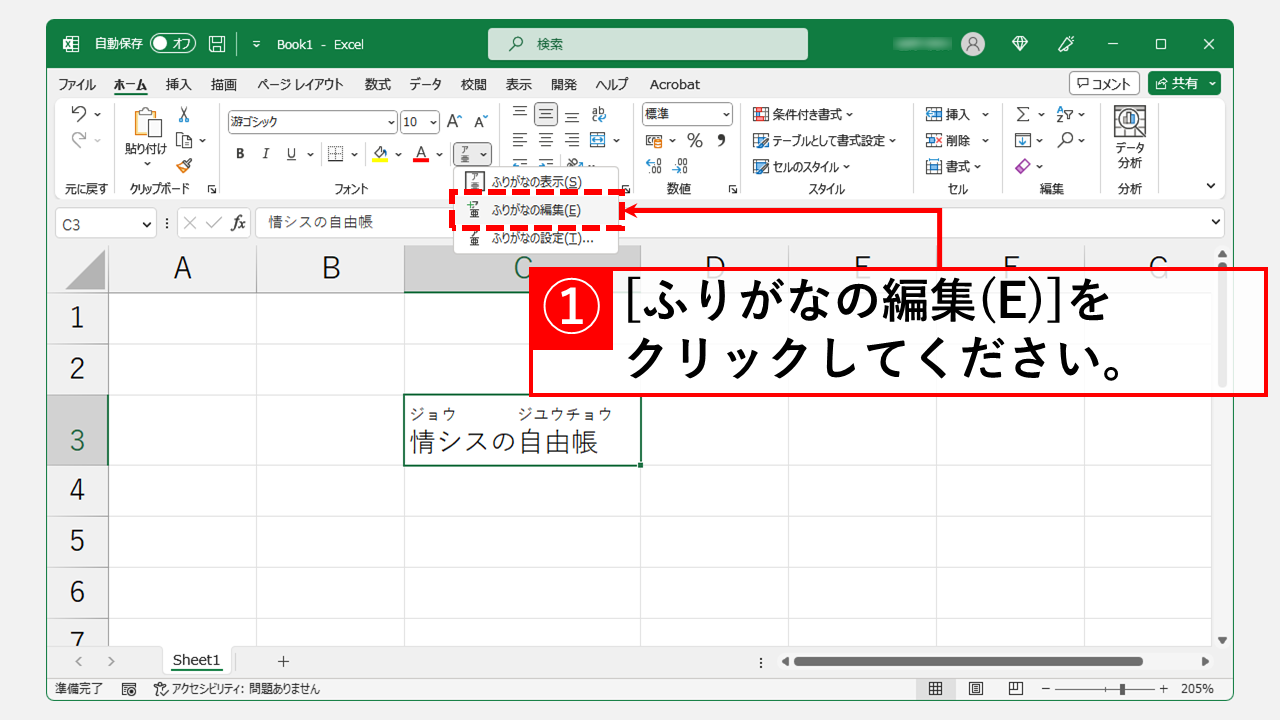This screenshot has width=1280, height=720.
Task: Apply Italic formatting
Action: (x=266, y=154)
